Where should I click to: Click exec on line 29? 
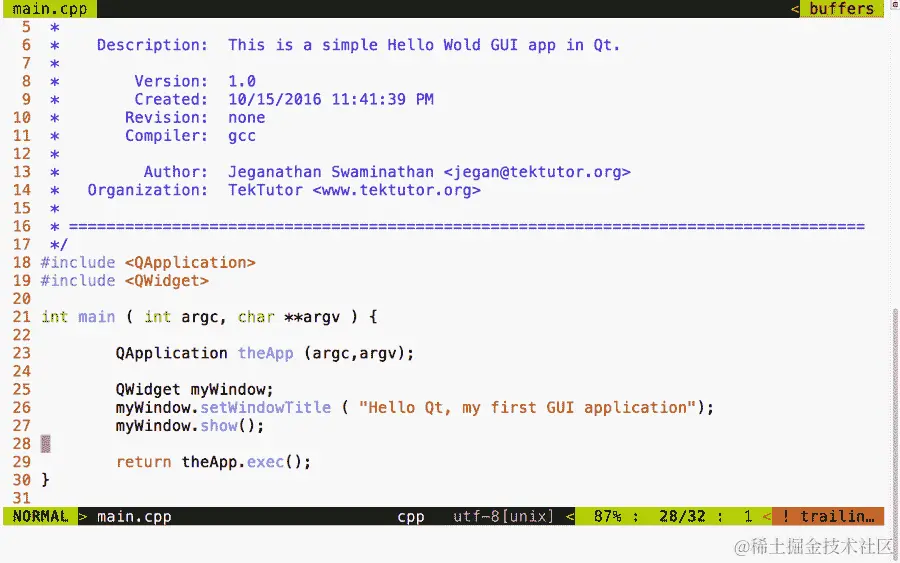tap(265, 462)
